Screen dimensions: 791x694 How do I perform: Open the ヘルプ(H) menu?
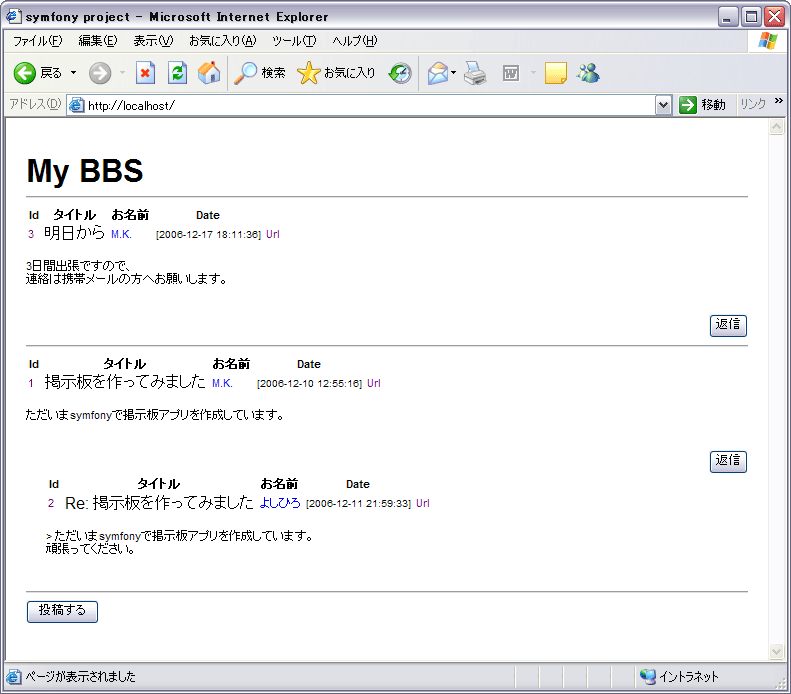pos(354,41)
